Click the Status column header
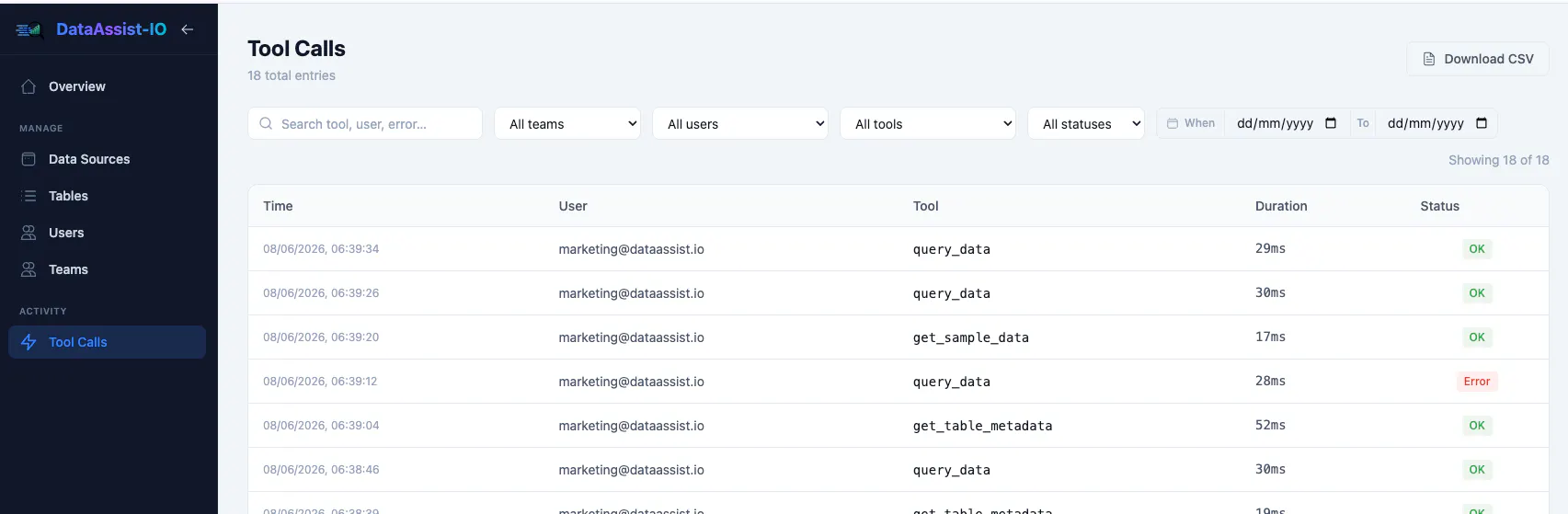Image resolution: width=1568 pixels, height=514 pixels. [1440, 206]
